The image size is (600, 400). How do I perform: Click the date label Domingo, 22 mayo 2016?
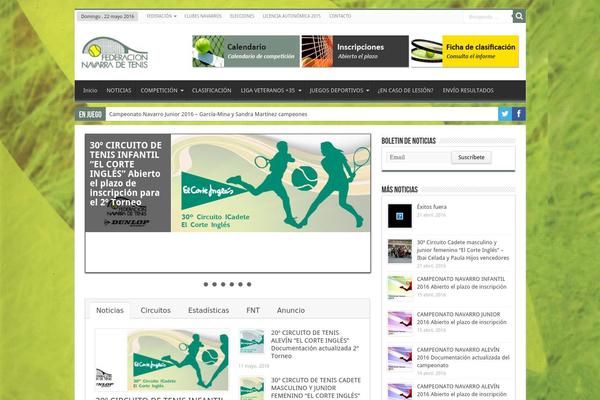tap(108, 16)
